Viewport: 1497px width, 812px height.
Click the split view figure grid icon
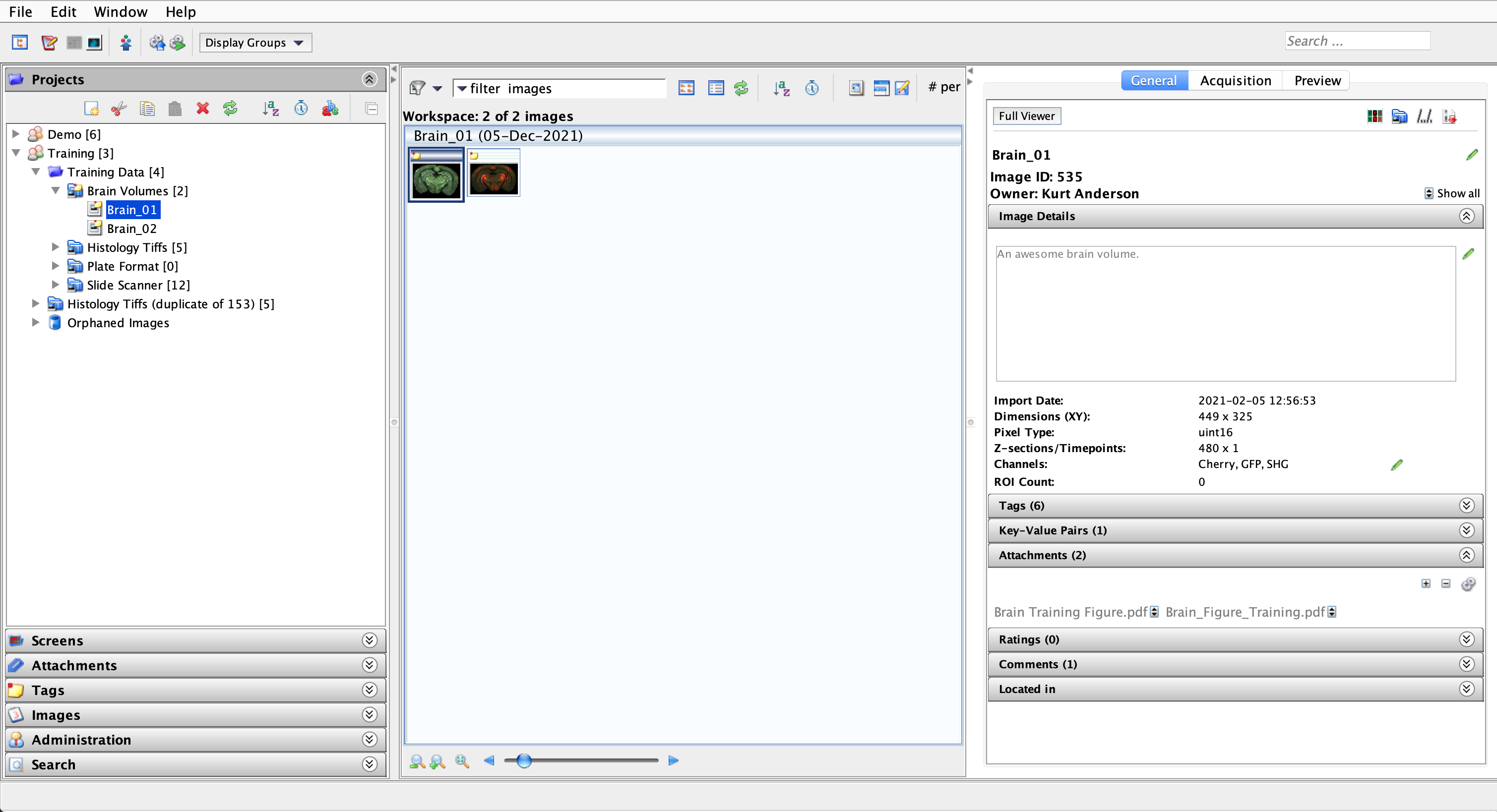[x=1374, y=116]
